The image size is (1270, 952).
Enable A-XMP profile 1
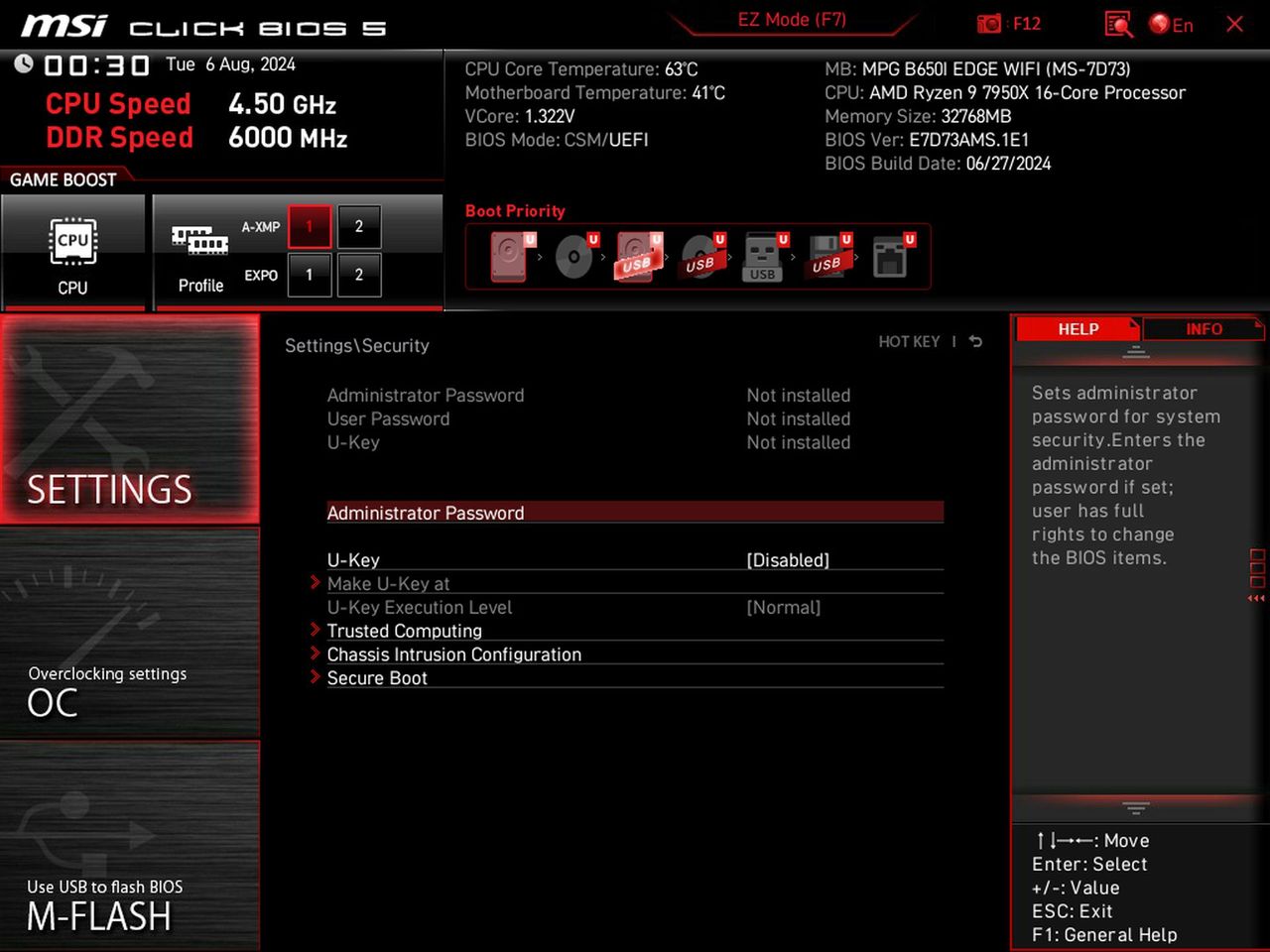[x=310, y=227]
